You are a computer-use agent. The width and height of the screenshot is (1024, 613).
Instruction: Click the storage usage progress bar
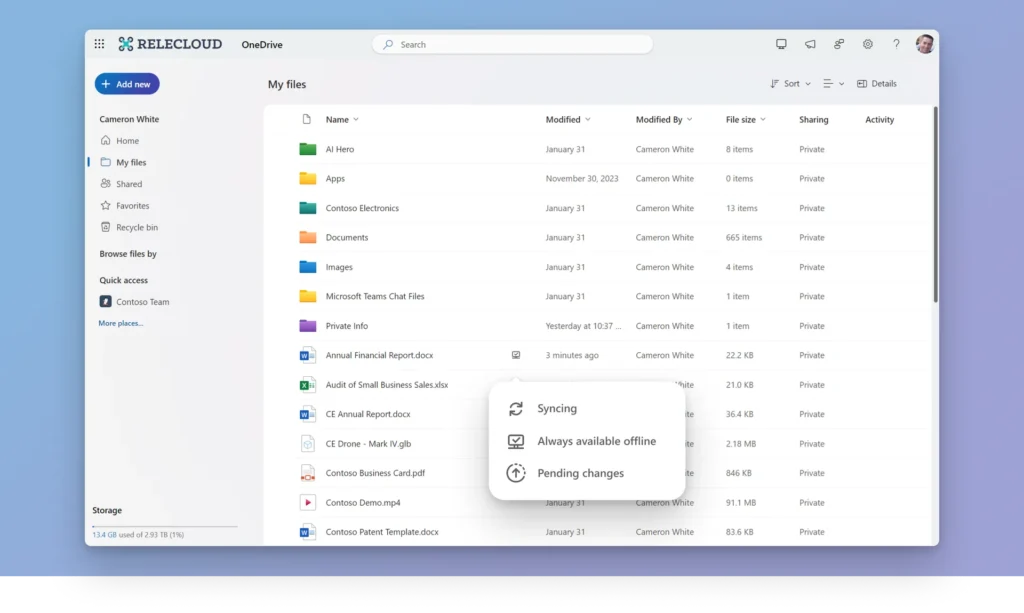165,526
